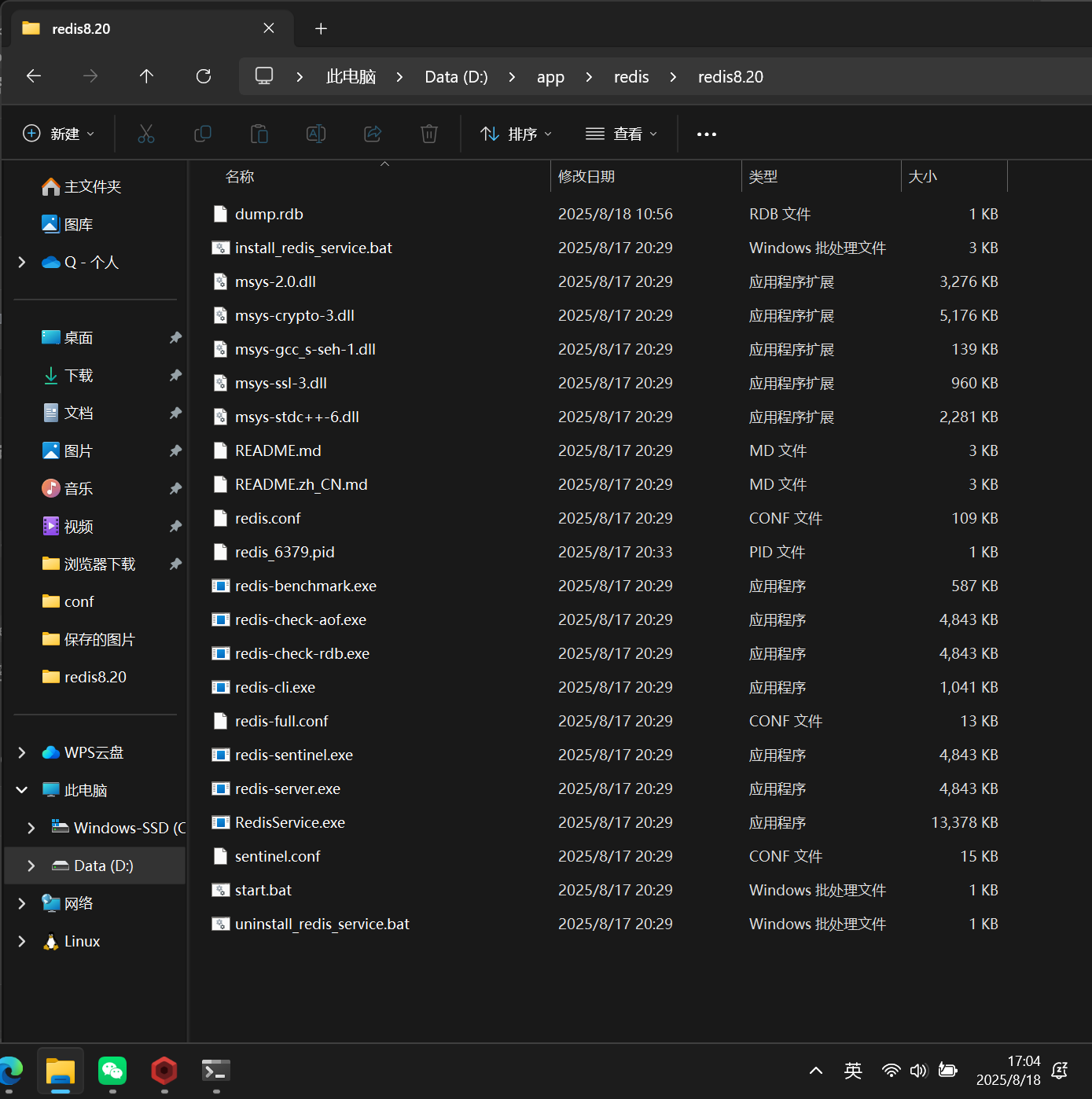This screenshot has width=1092, height=1099.
Task: Expand the Data (D:) drive node
Action: tap(31, 866)
